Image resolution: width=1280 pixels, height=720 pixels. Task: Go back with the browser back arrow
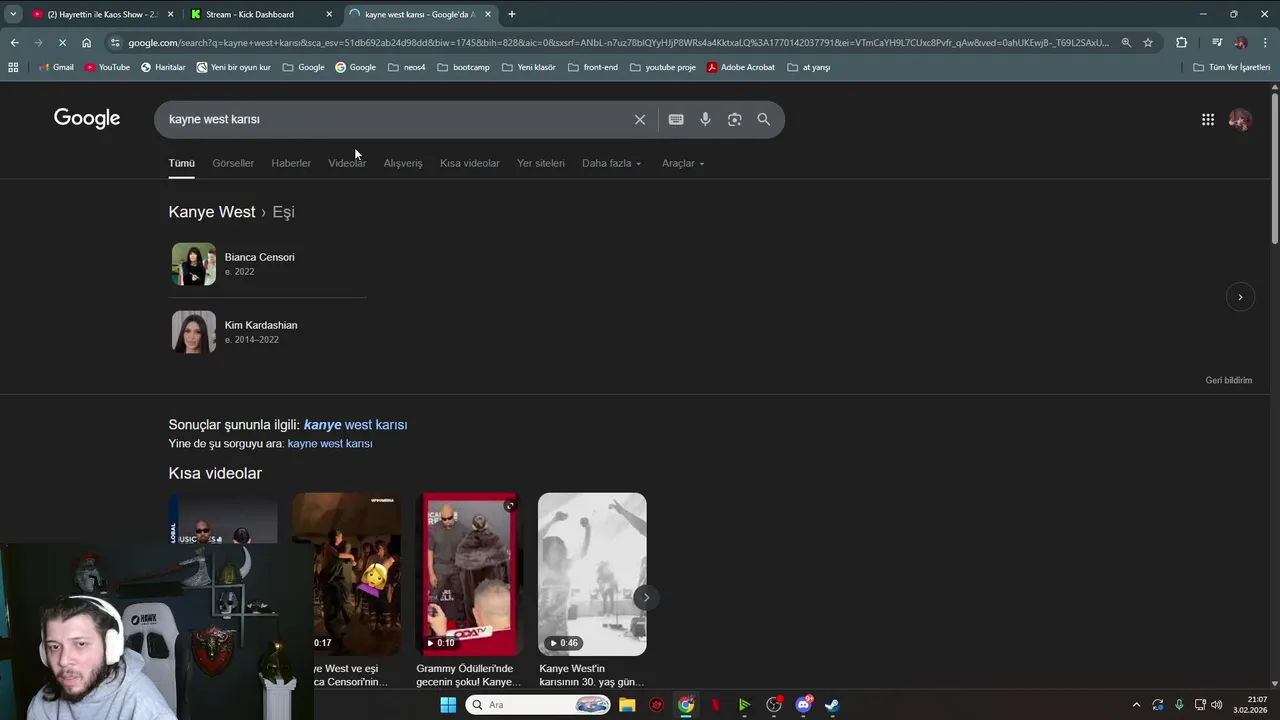(x=14, y=42)
